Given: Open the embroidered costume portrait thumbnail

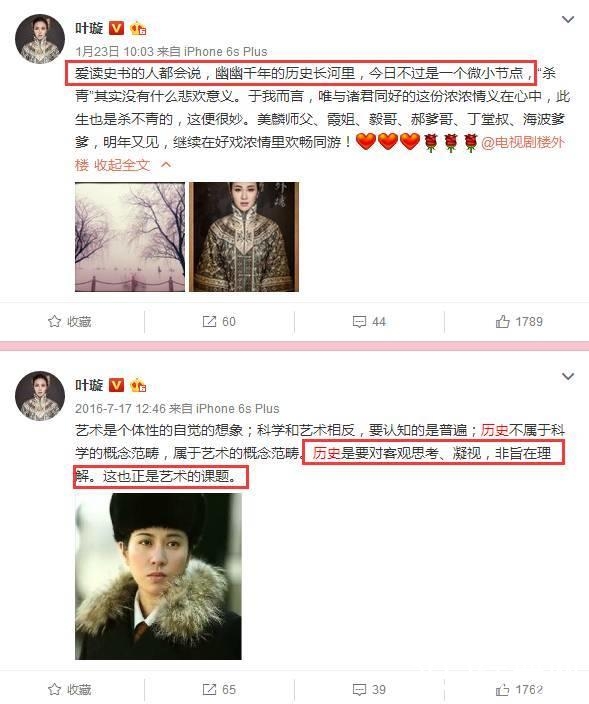Looking at the screenshot, I should point(244,237).
